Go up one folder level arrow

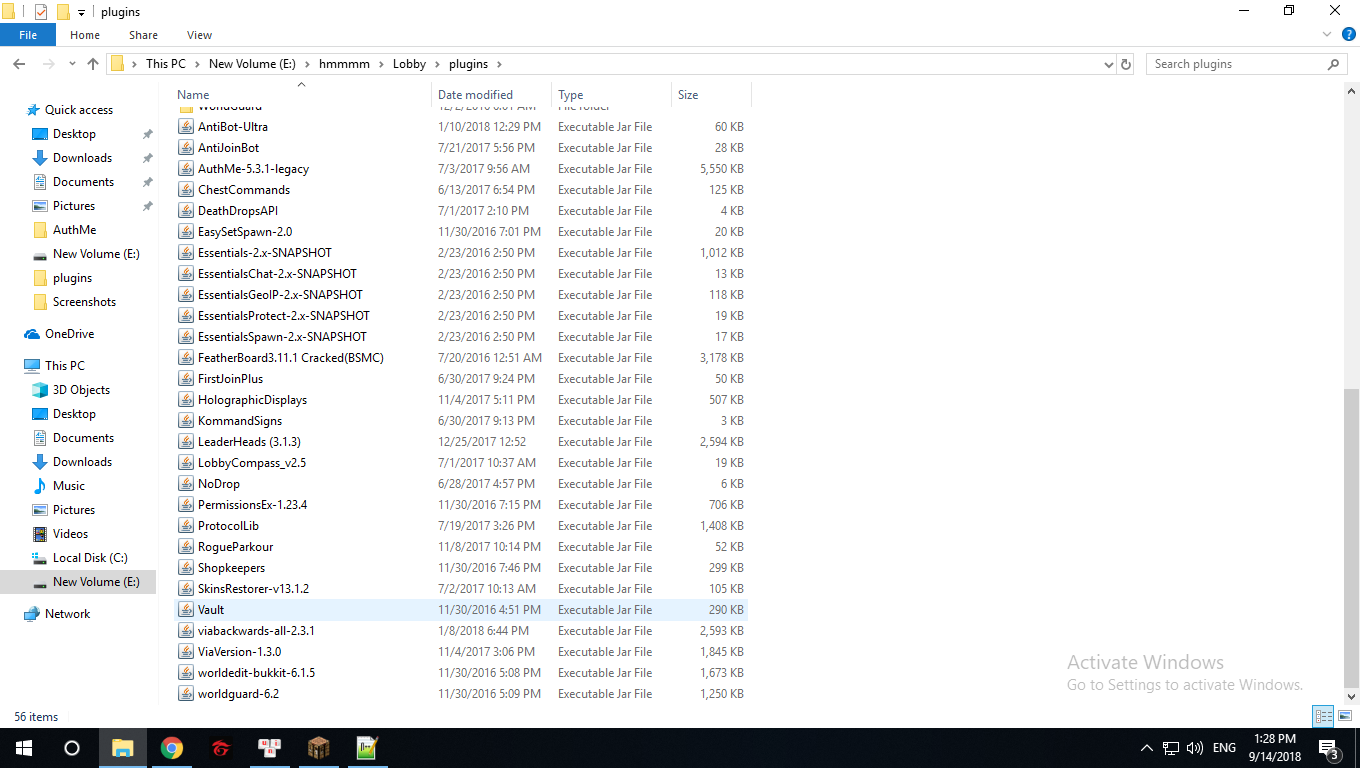93,64
